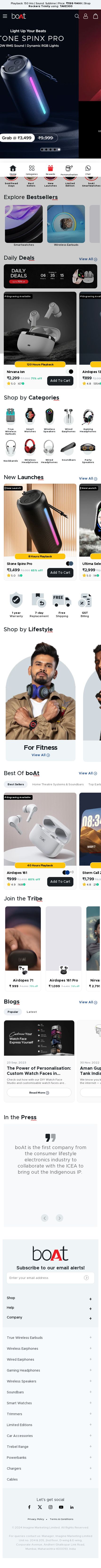Open the Rewards gift icon

pyautogui.click(x=50, y=168)
